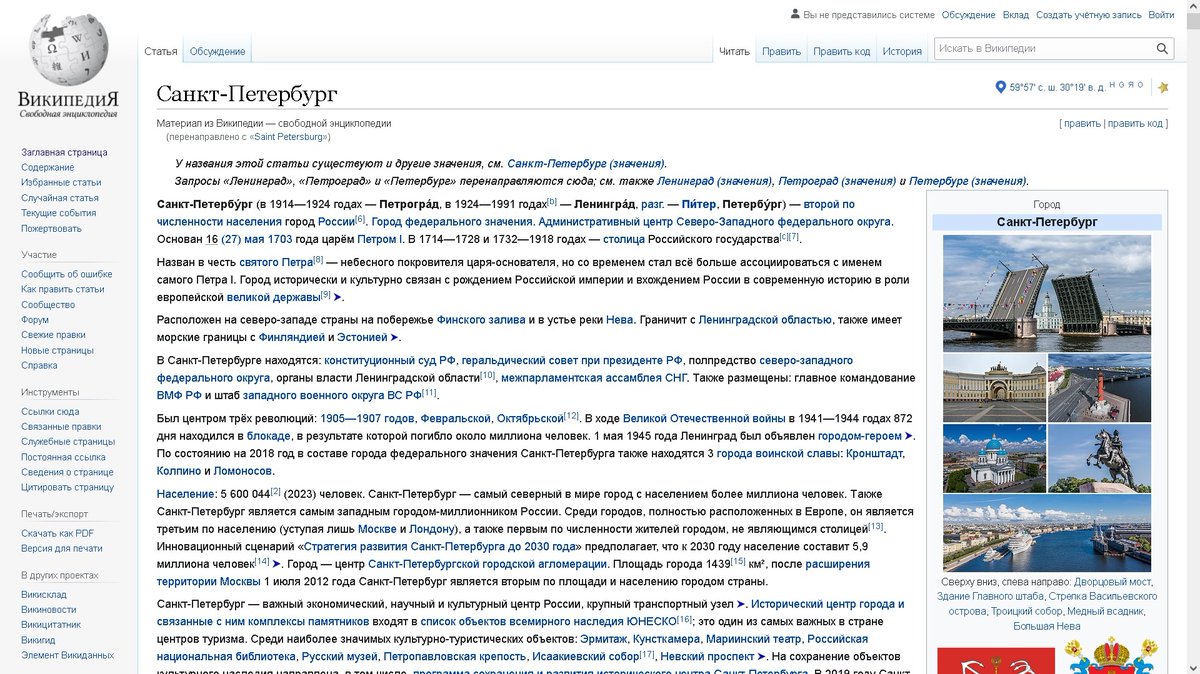Screen dimensions: 1200x674
Task: Click arrow after 'великой державы' footnote
Action: pos(338,297)
